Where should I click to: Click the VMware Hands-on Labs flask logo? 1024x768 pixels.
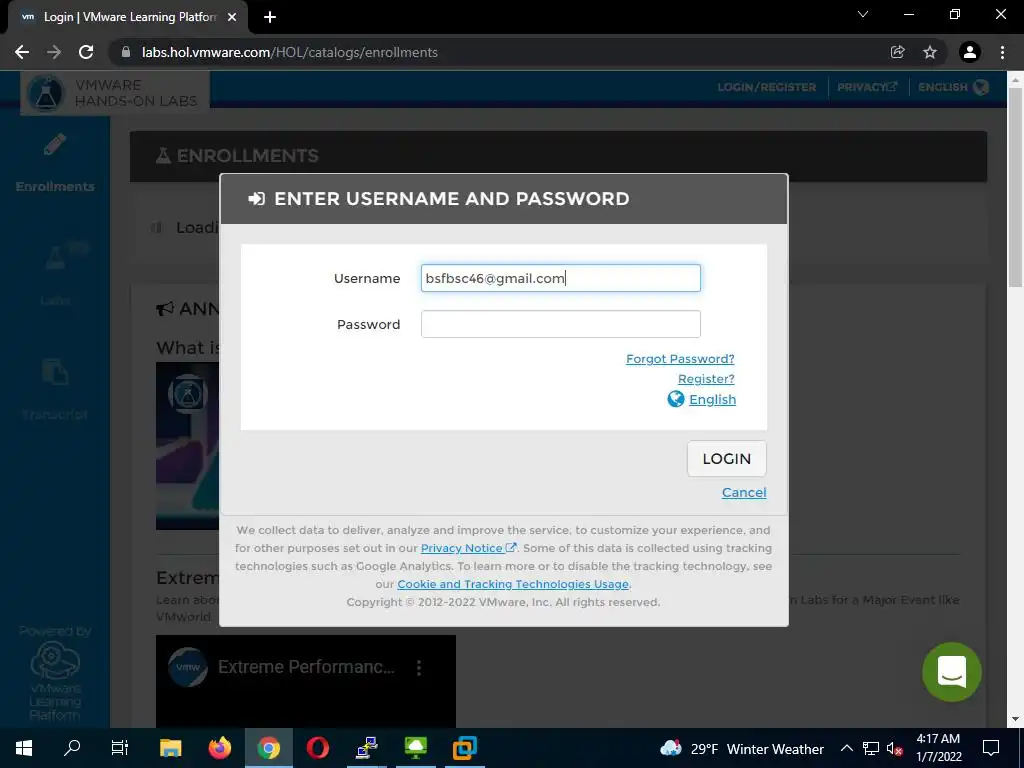click(44, 93)
